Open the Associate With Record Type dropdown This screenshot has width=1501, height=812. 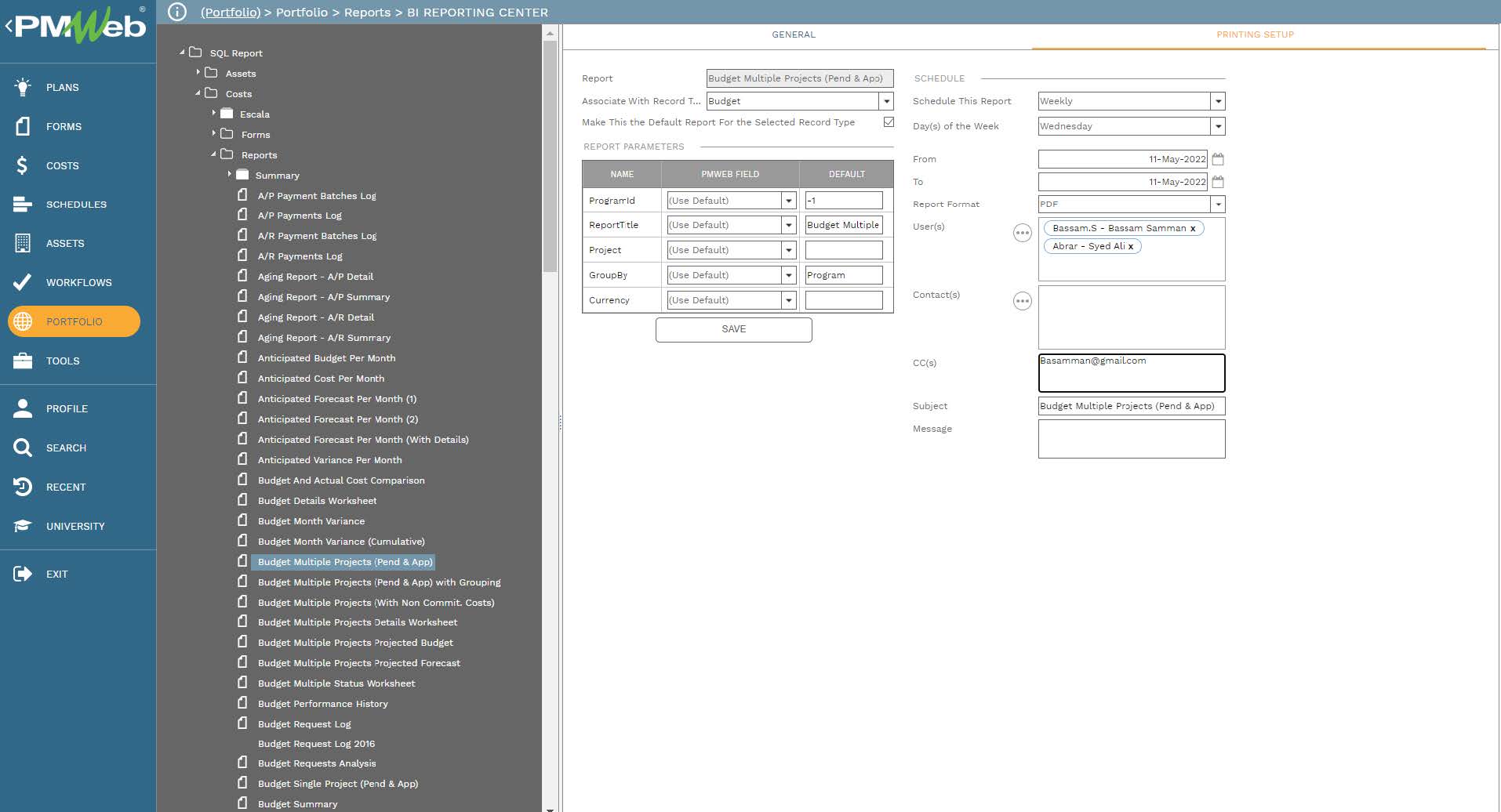[886, 101]
